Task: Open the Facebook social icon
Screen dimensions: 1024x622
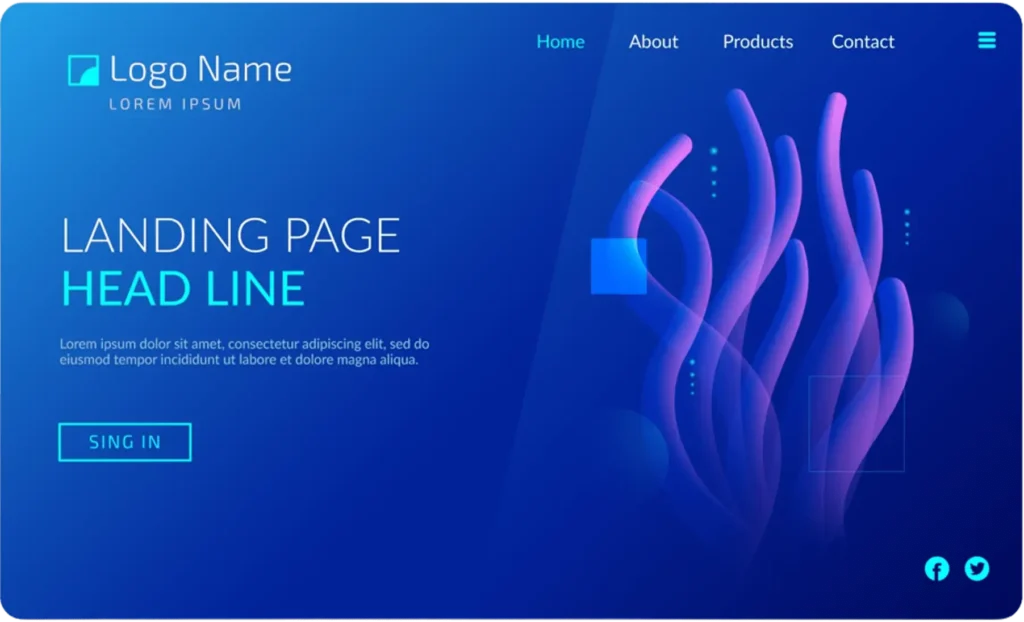Action: pyautogui.click(x=936, y=569)
